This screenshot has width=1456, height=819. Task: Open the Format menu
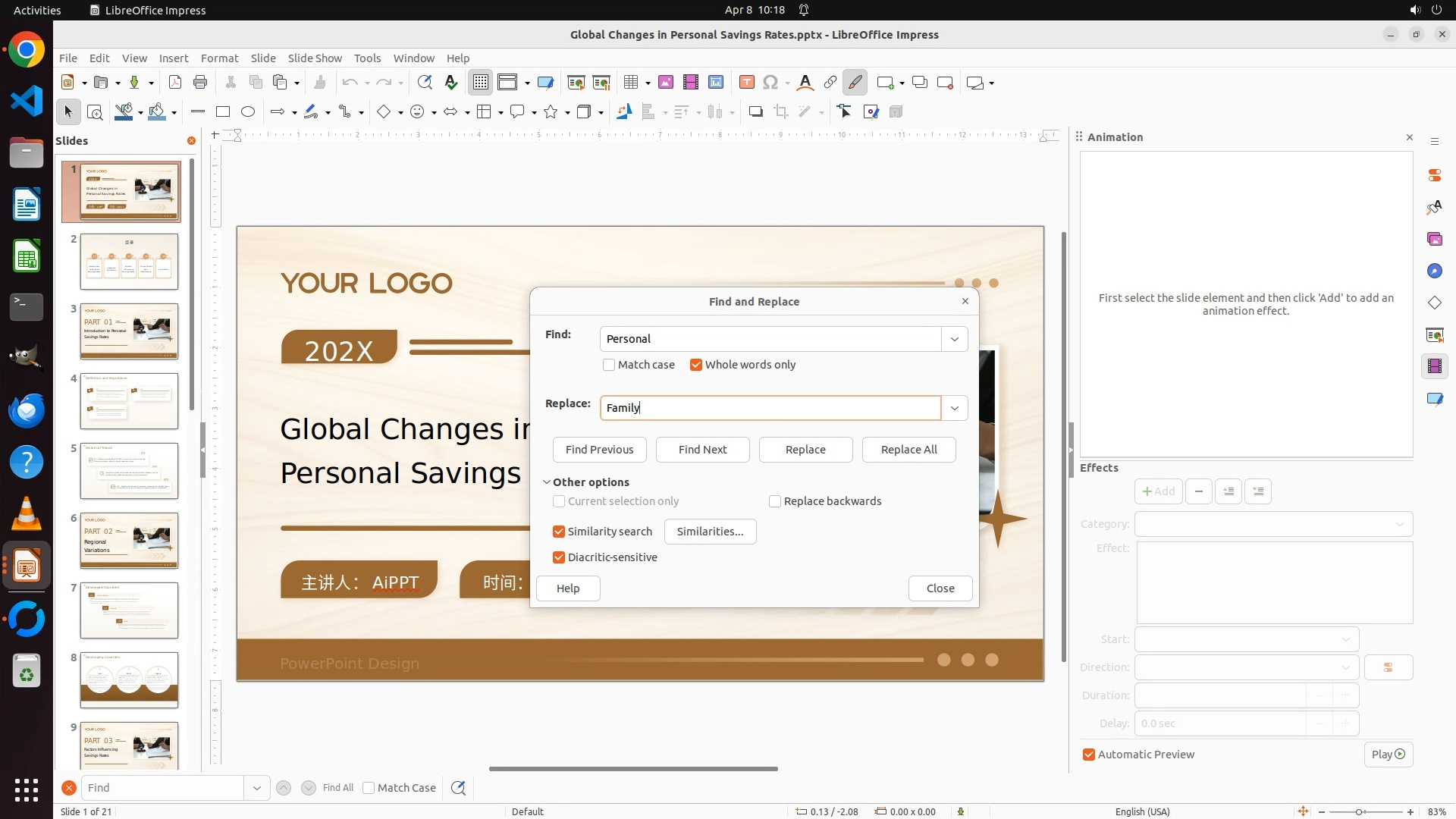pyautogui.click(x=219, y=58)
